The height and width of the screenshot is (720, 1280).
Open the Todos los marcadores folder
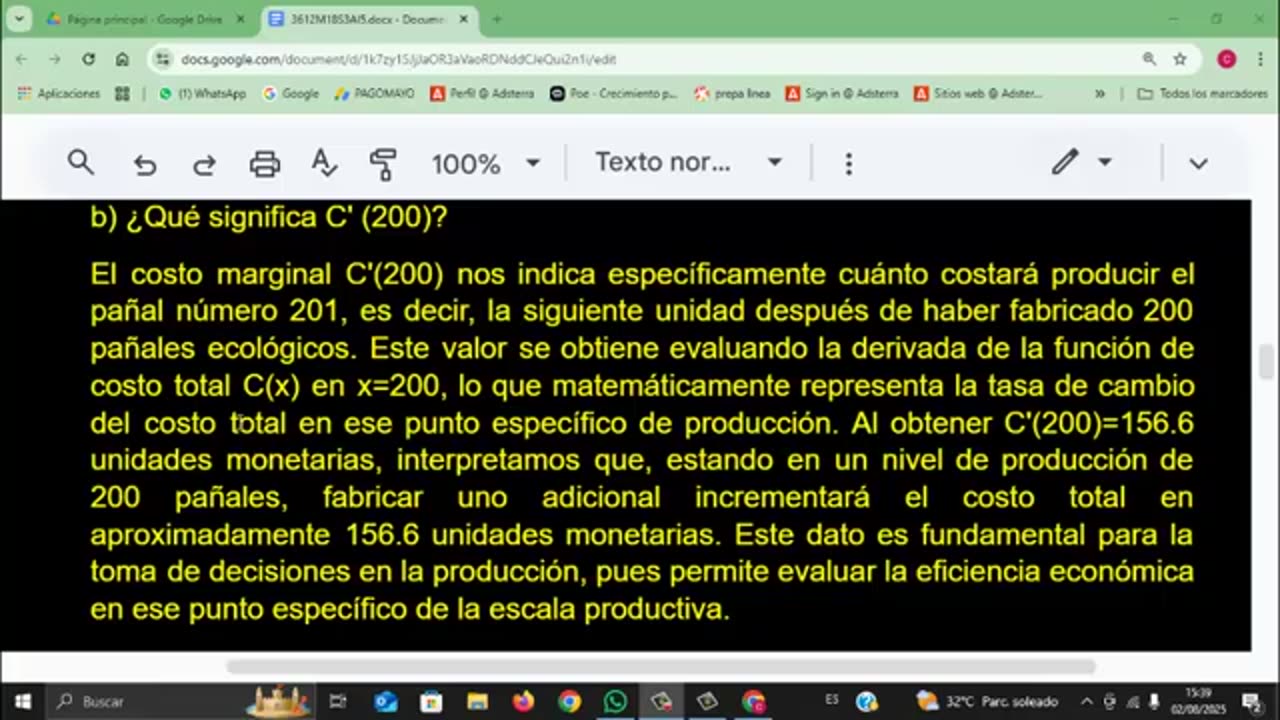(x=1203, y=93)
